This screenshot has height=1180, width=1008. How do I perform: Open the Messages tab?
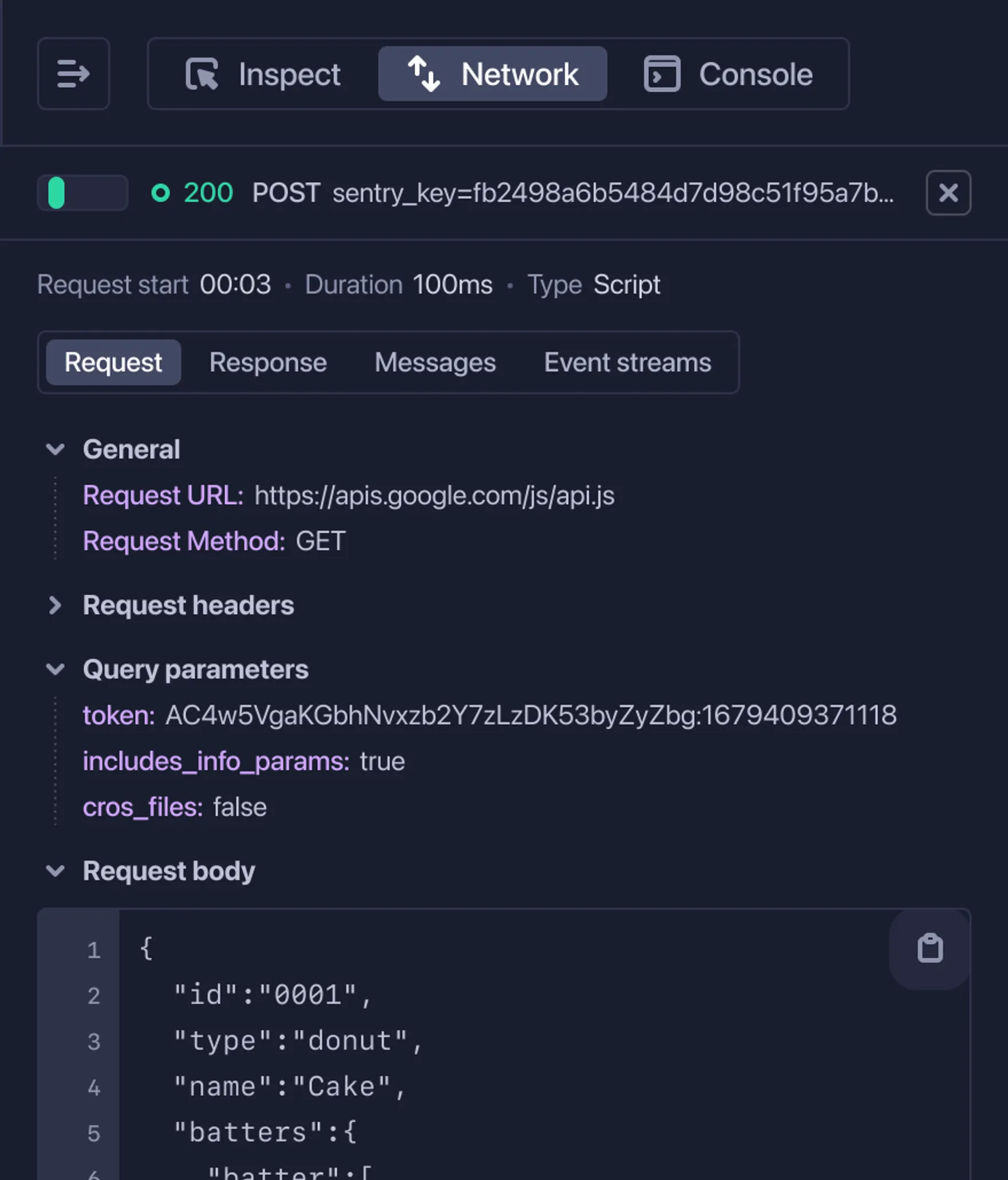[x=435, y=363]
